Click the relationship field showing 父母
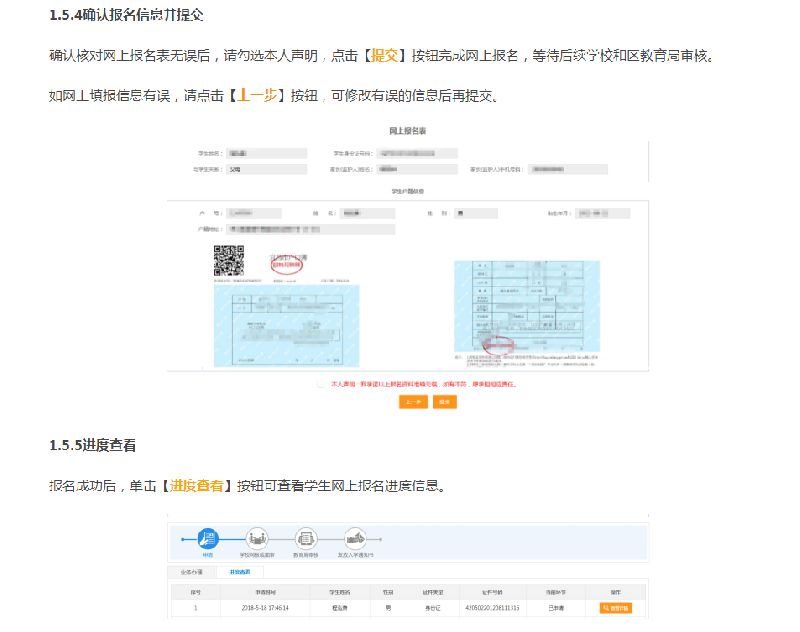This screenshot has height=632, width=800. click(266, 170)
